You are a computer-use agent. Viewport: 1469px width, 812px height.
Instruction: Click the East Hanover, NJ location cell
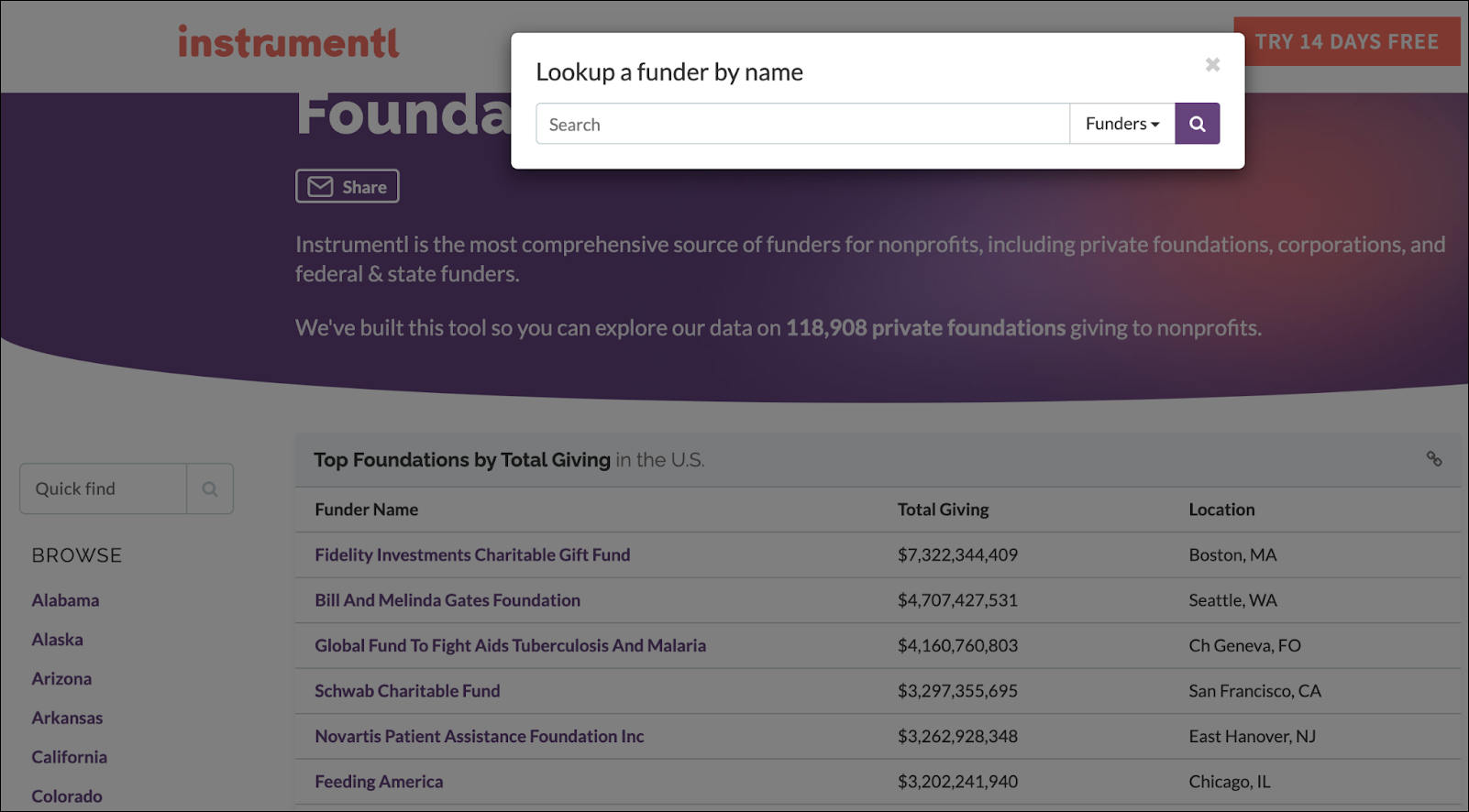pyautogui.click(x=1252, y=736)
